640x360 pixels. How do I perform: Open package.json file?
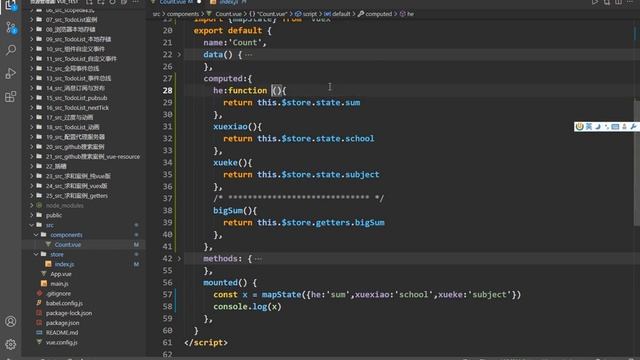coord(62,323)
